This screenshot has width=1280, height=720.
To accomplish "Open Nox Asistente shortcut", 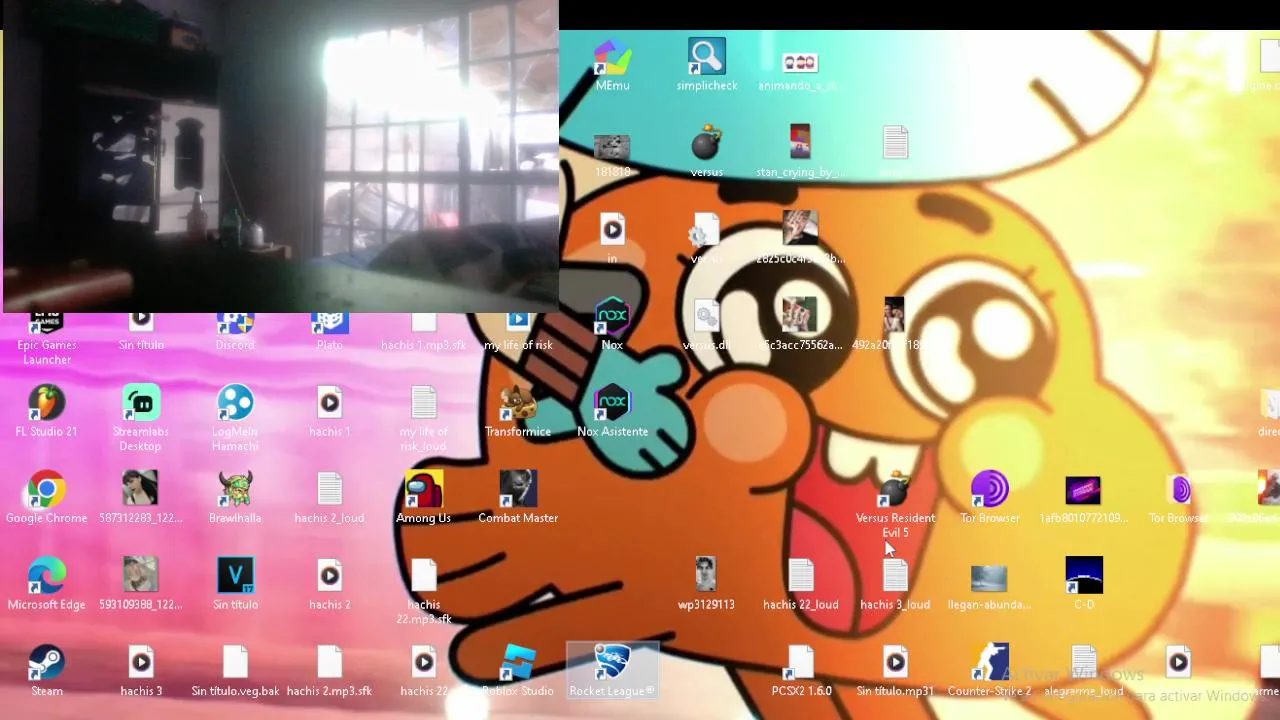I will tap(612, 412).
